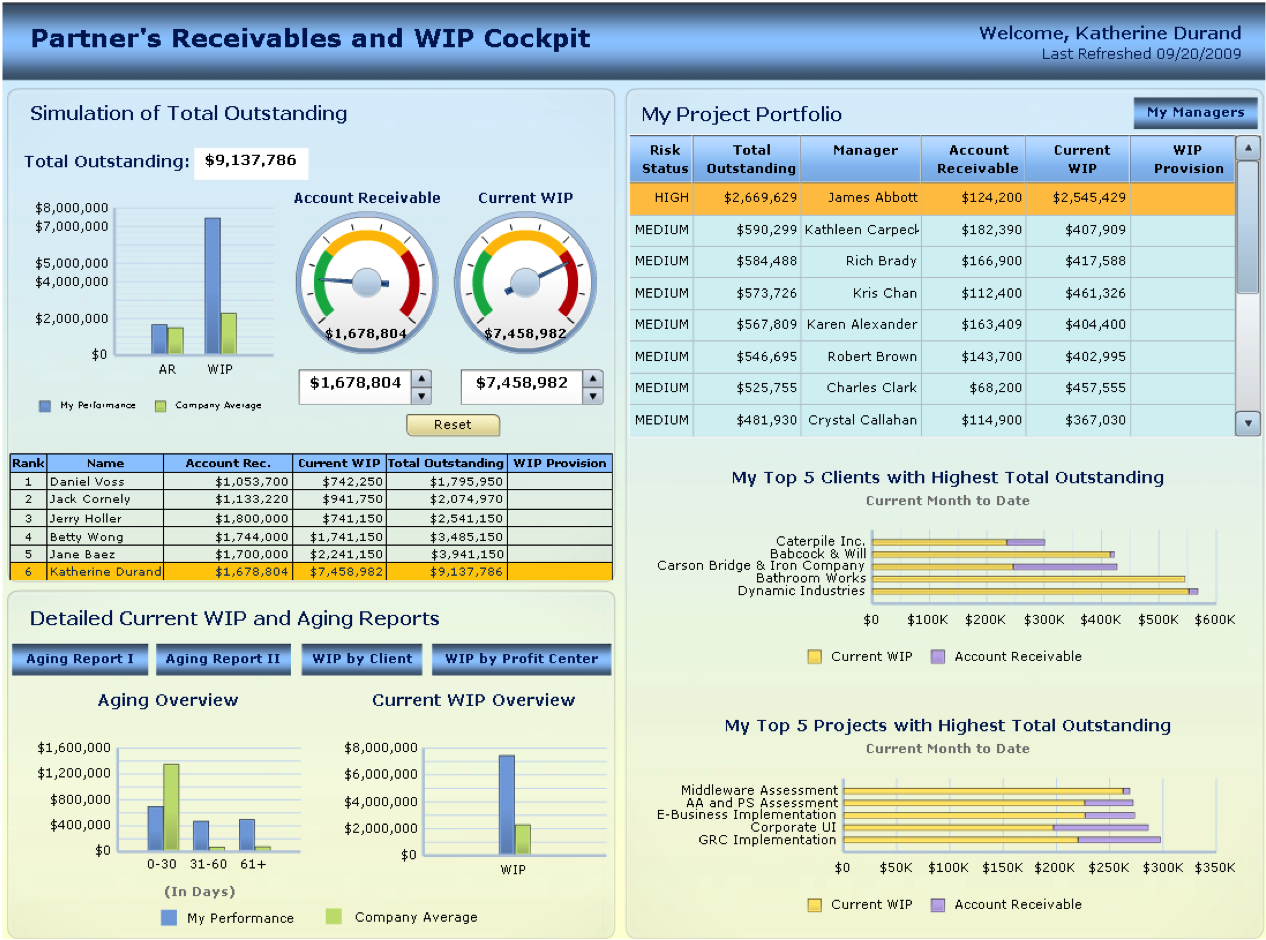The image size is (1266, 940).
Task: Decrease the Current WIP stepper value
Action: click(593, 396)
